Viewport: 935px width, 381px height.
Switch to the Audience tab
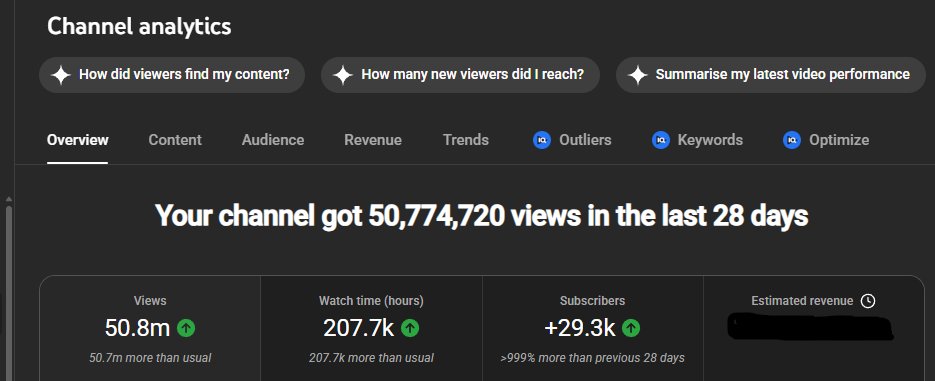click(x=273, y=140)
